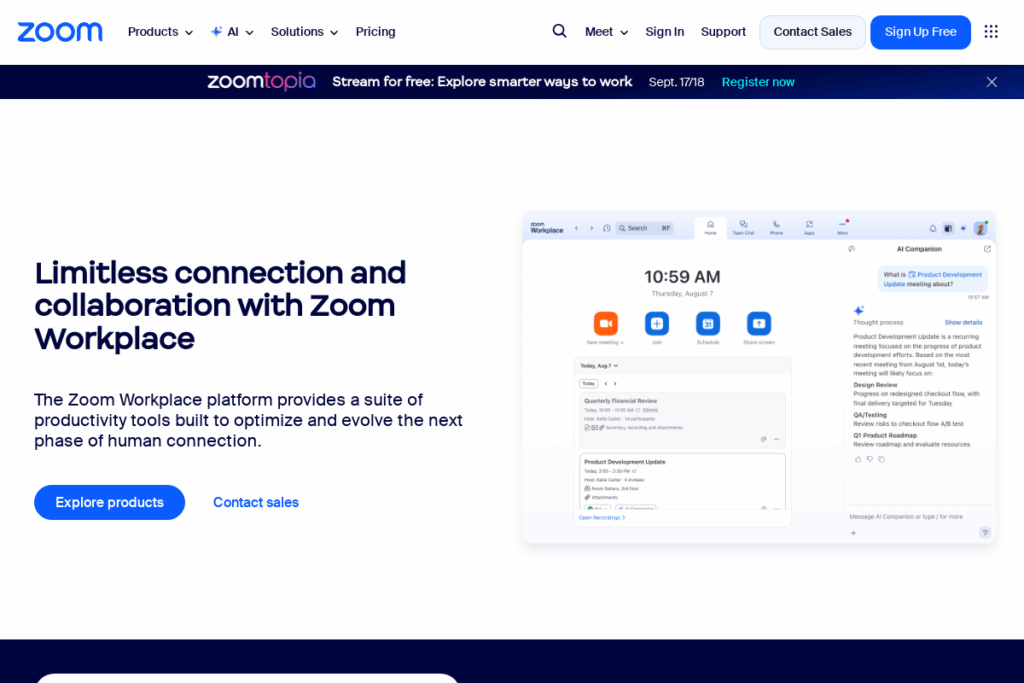Click the back arrow in Workplace preview header
Viewport: 1024px width, 683px height.
[x=576, y=229]
